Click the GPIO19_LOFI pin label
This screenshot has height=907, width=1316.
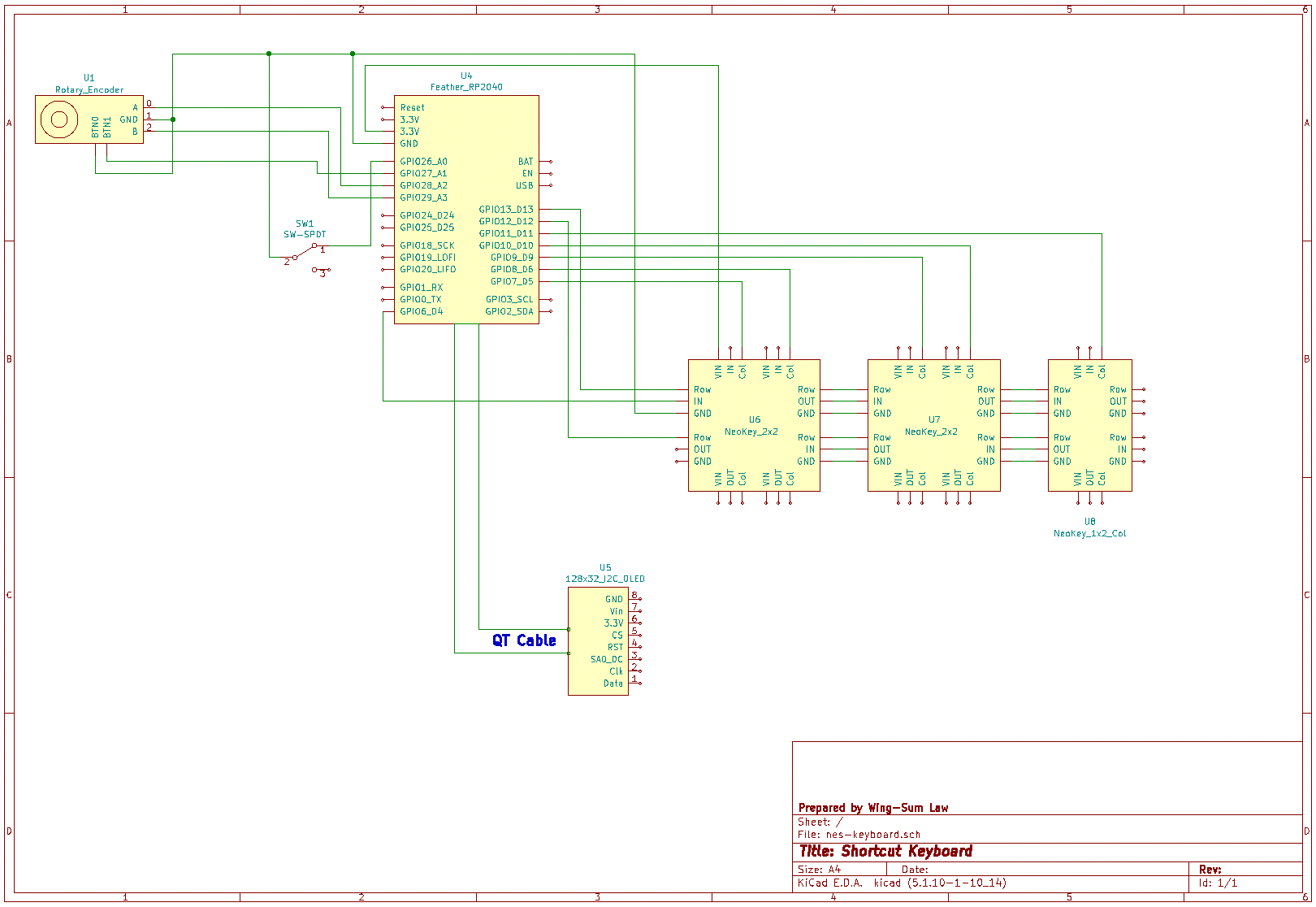[427, 258]
